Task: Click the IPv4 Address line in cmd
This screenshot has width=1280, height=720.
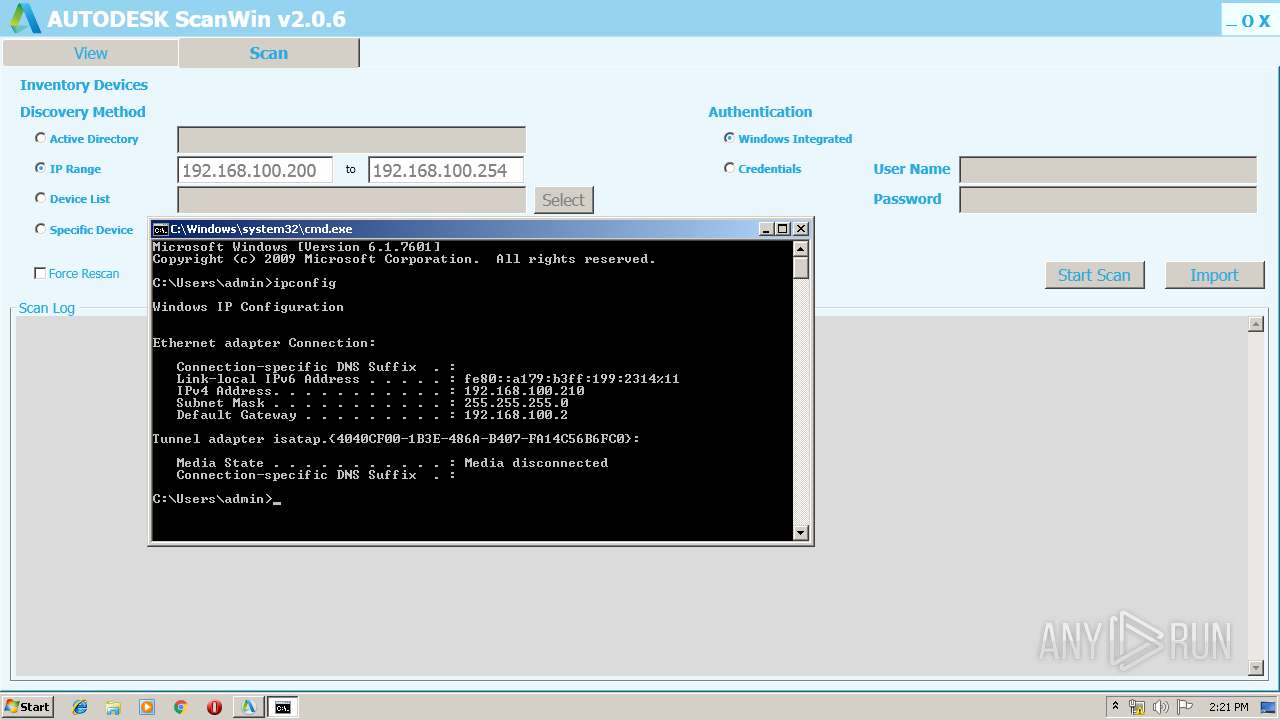Action: (380, 391)
